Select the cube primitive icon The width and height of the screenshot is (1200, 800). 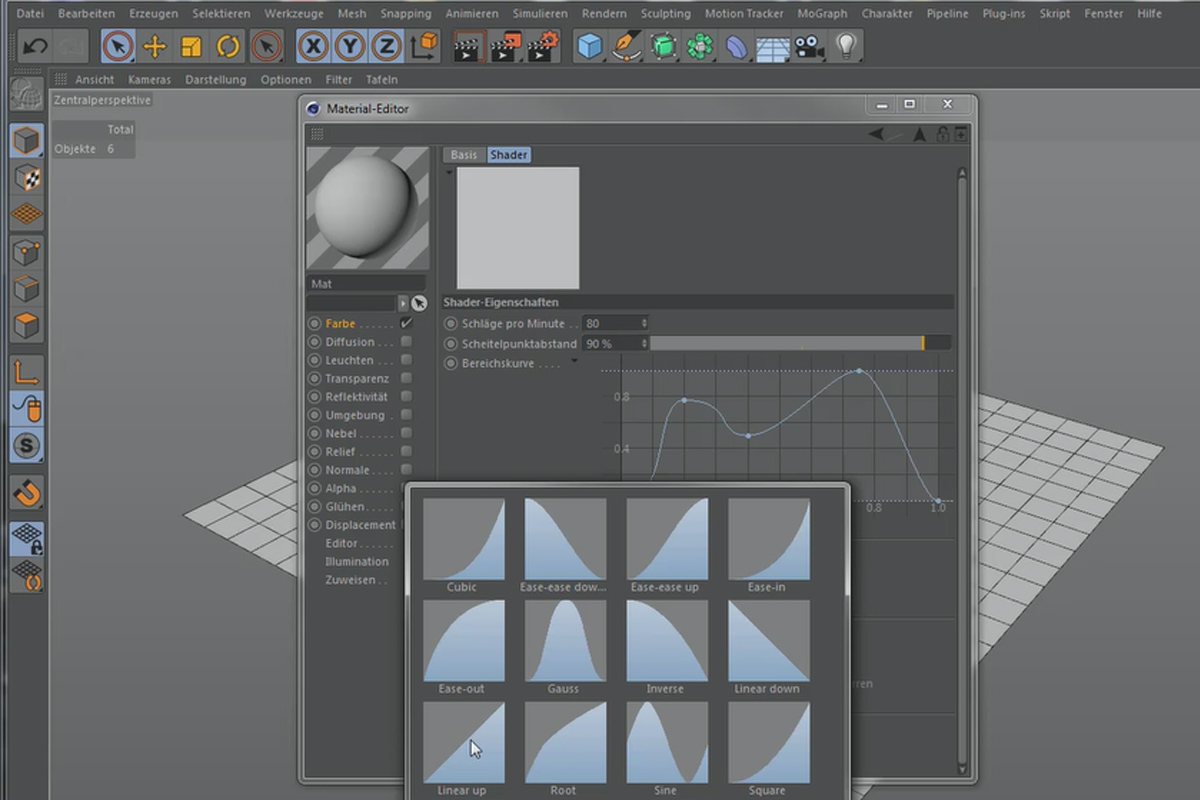pyautogui.click(x=589, y=45)
